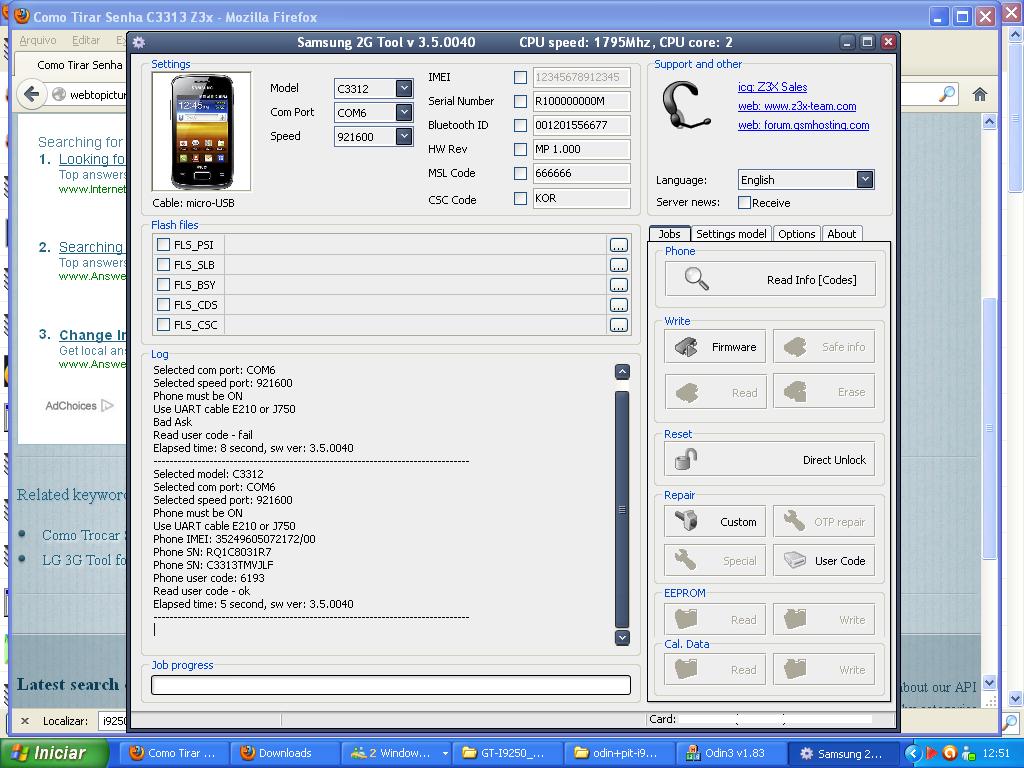
Task: Click the Special repair wrench icon
Action: pos(686,560)
